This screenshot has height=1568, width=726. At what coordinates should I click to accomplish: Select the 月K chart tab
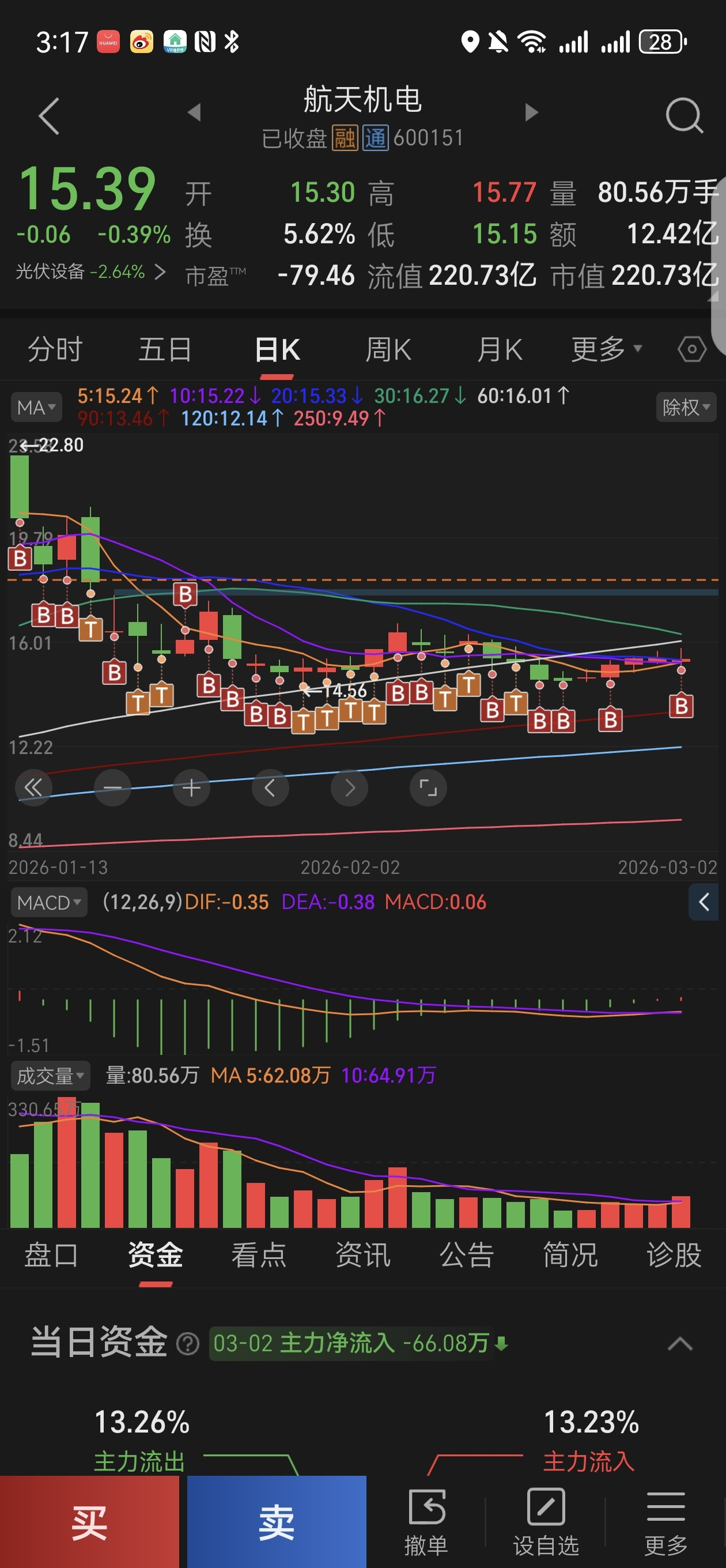(x=500, y=349)
